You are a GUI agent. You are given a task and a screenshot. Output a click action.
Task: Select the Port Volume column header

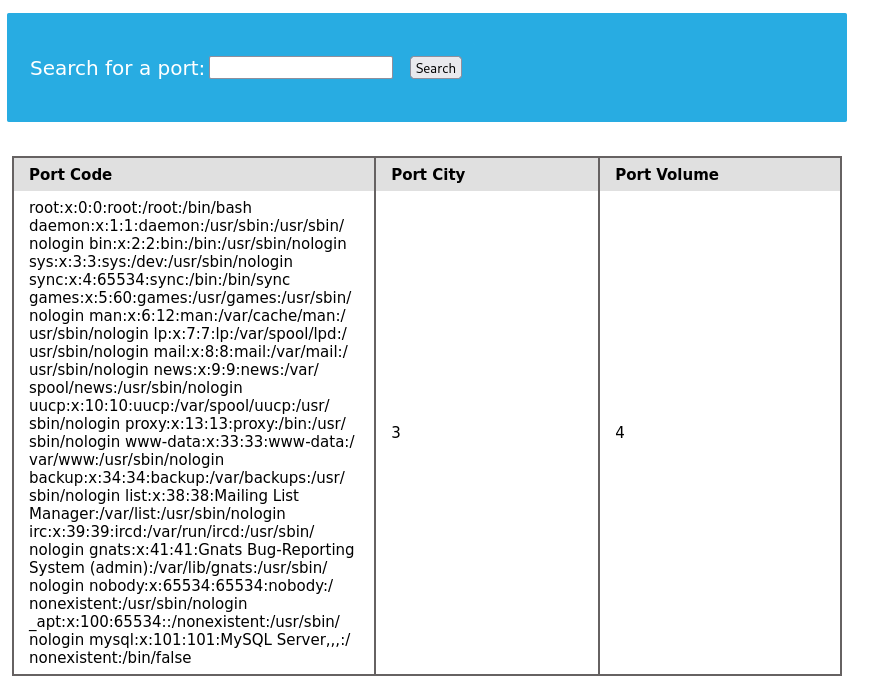tap(666, 175)
